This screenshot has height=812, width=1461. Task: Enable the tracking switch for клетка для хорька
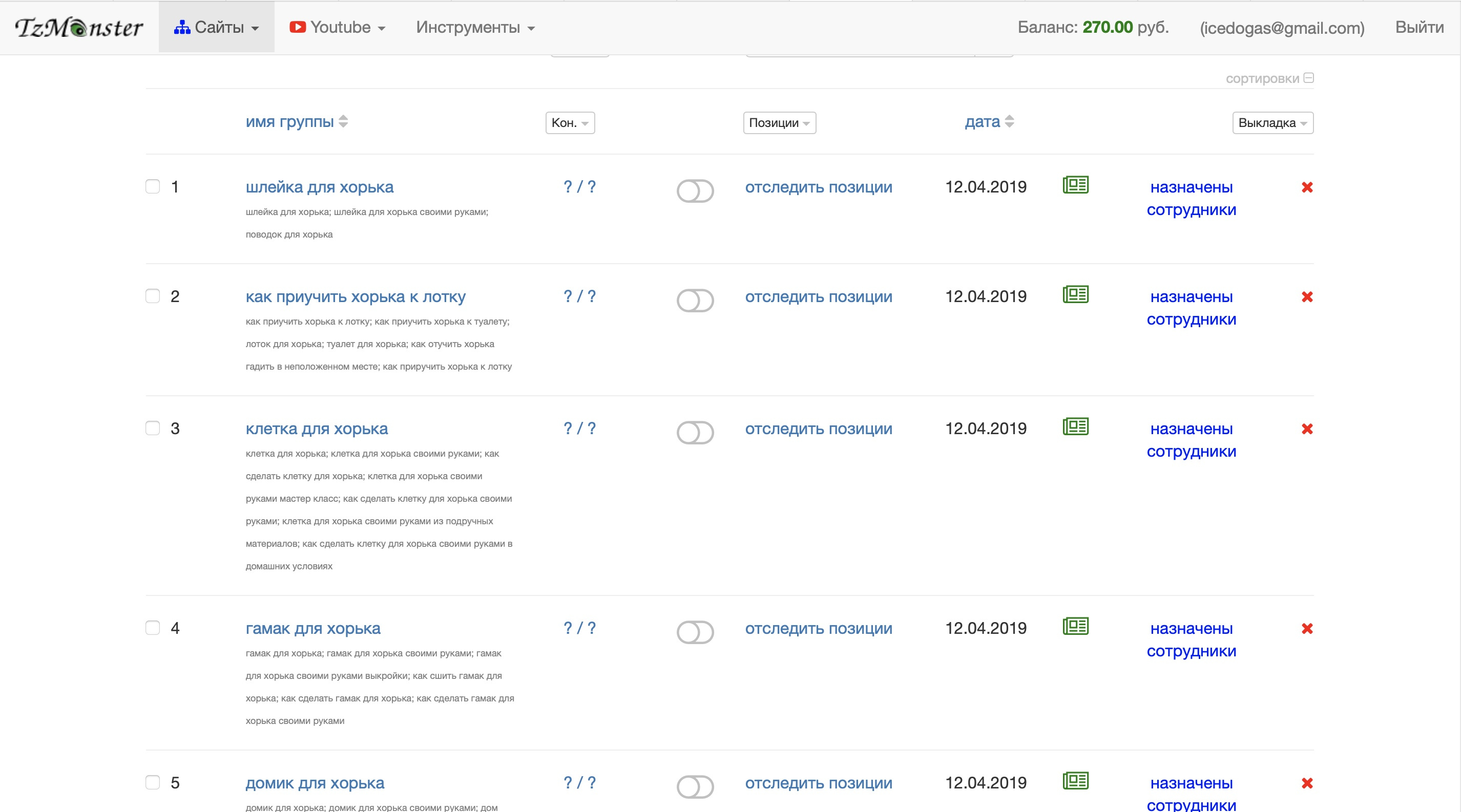(x=695, y=433)
